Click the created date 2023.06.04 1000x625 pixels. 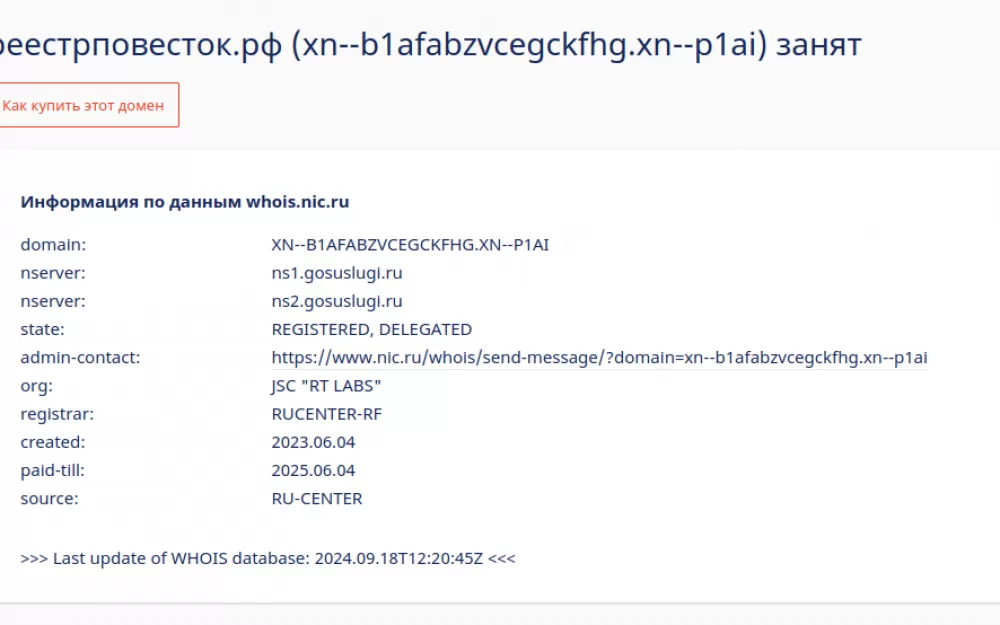pyautogui.click(x=313, y=442)
